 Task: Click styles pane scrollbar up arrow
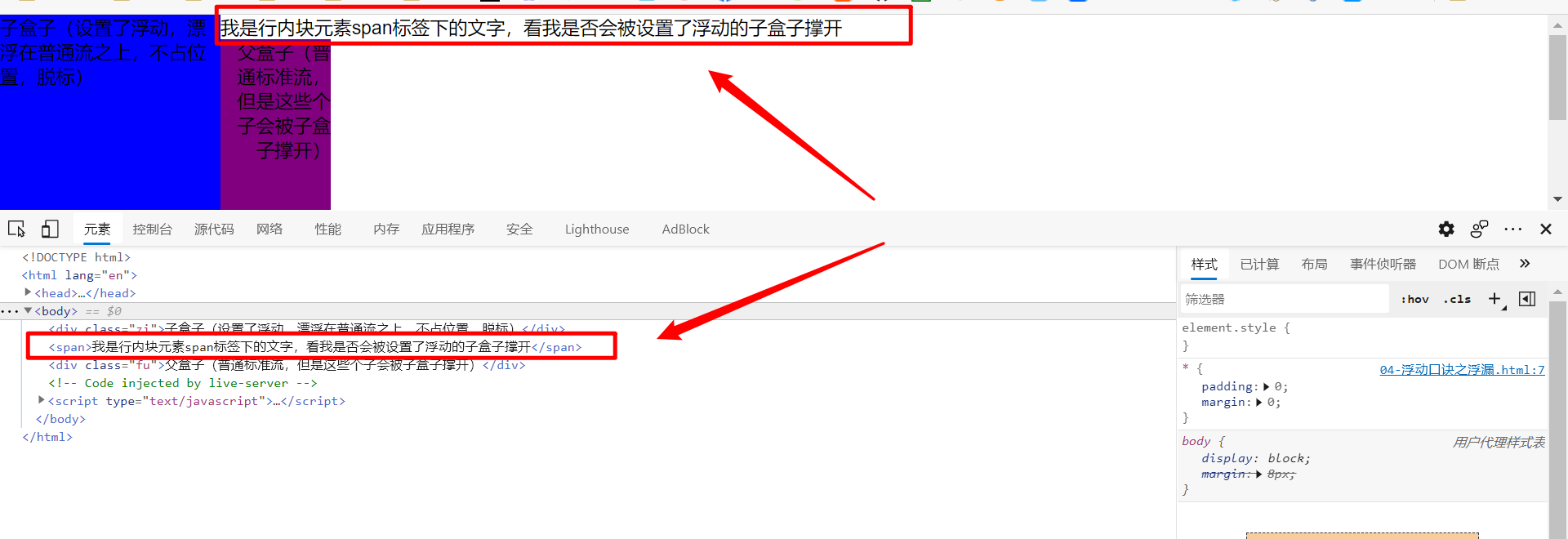(1557, 292)
